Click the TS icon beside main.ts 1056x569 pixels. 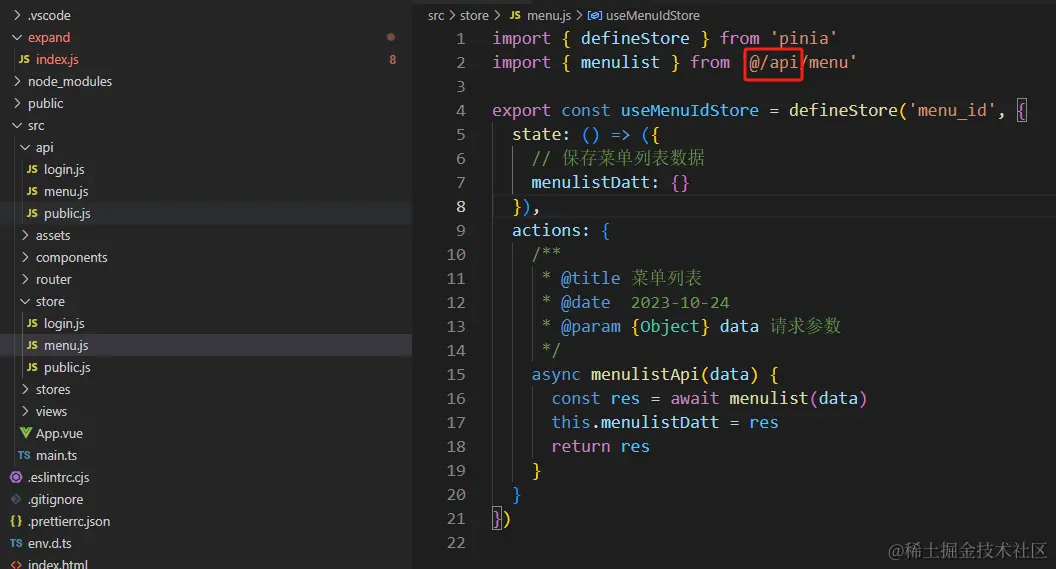[24, 455]
